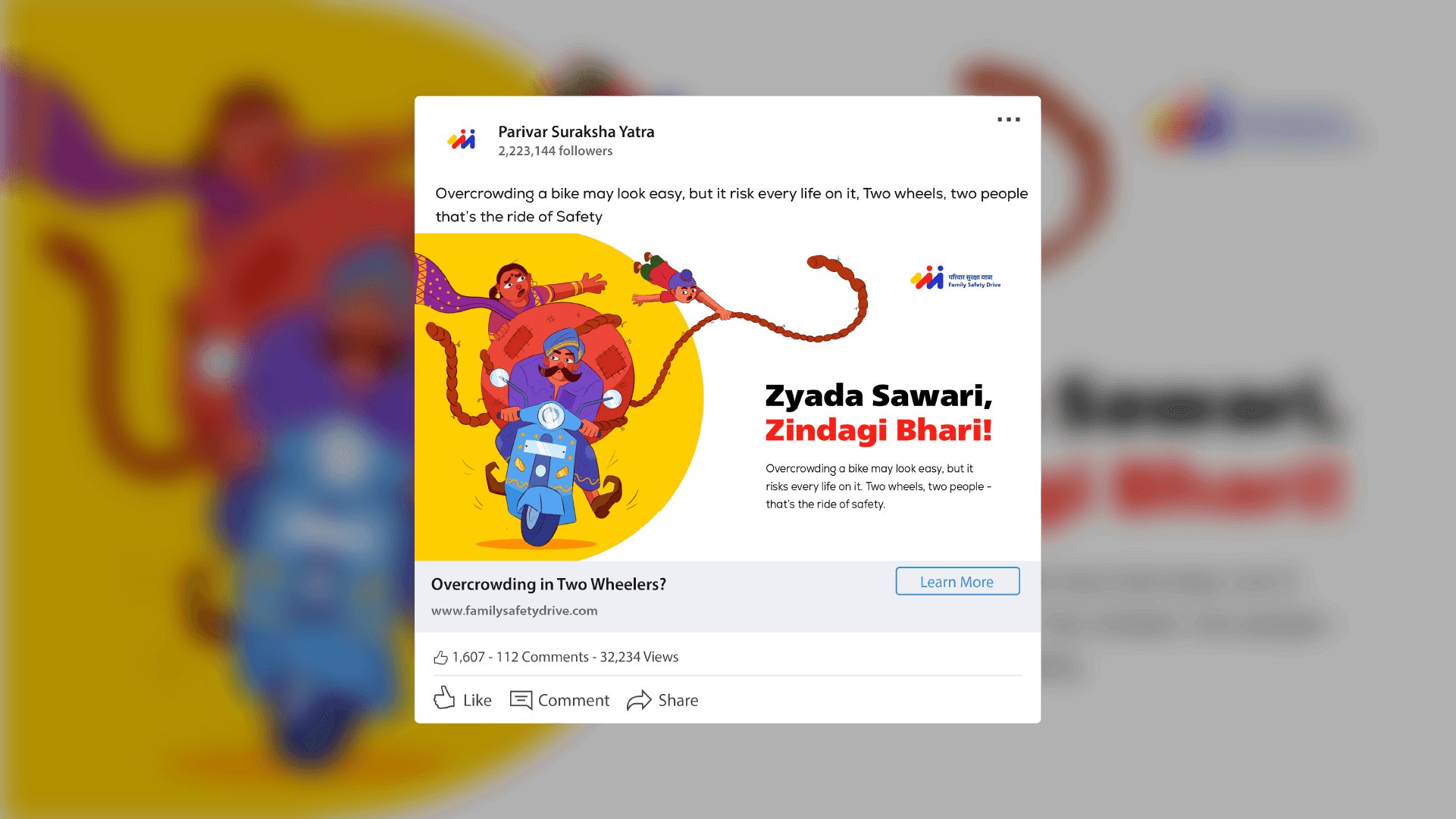Click the Overcrowding in Two Wheelers? headline
The image size is (1456, 819).
[x=548, y=584]
